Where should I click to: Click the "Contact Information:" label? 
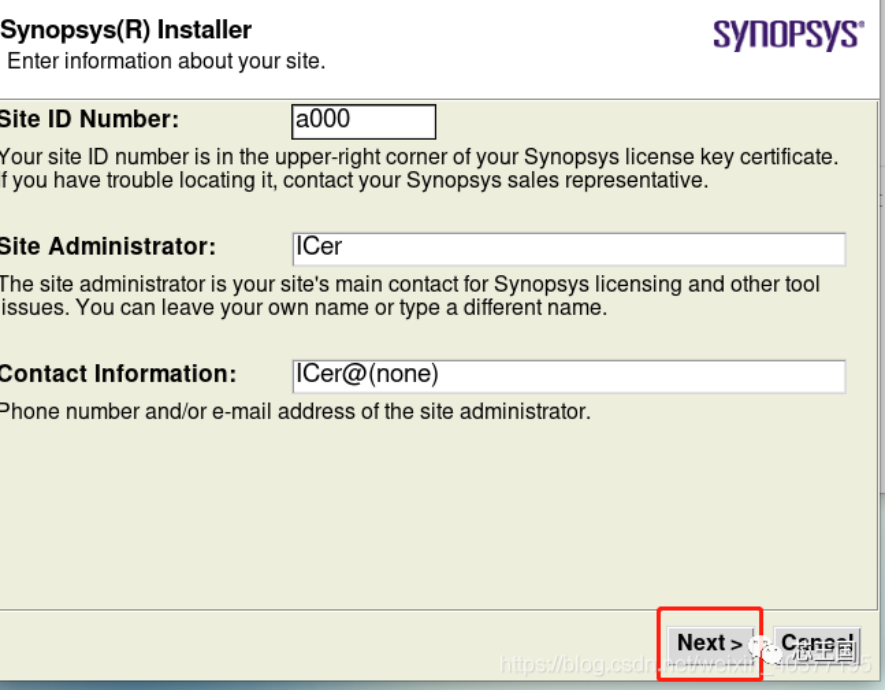pyautogui.click(x=118, y=374)
